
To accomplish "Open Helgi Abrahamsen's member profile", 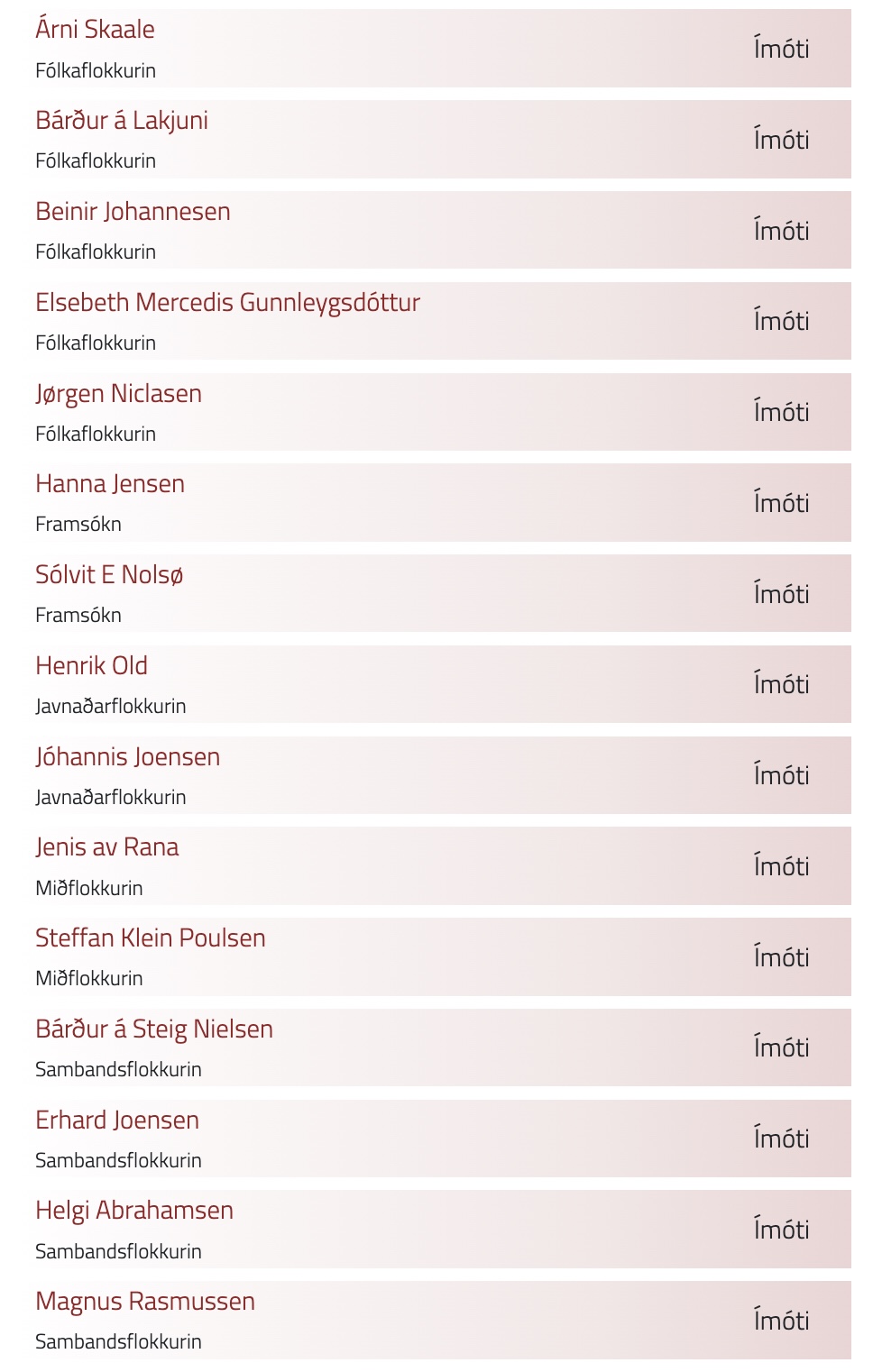I will tap(133, 1211).
